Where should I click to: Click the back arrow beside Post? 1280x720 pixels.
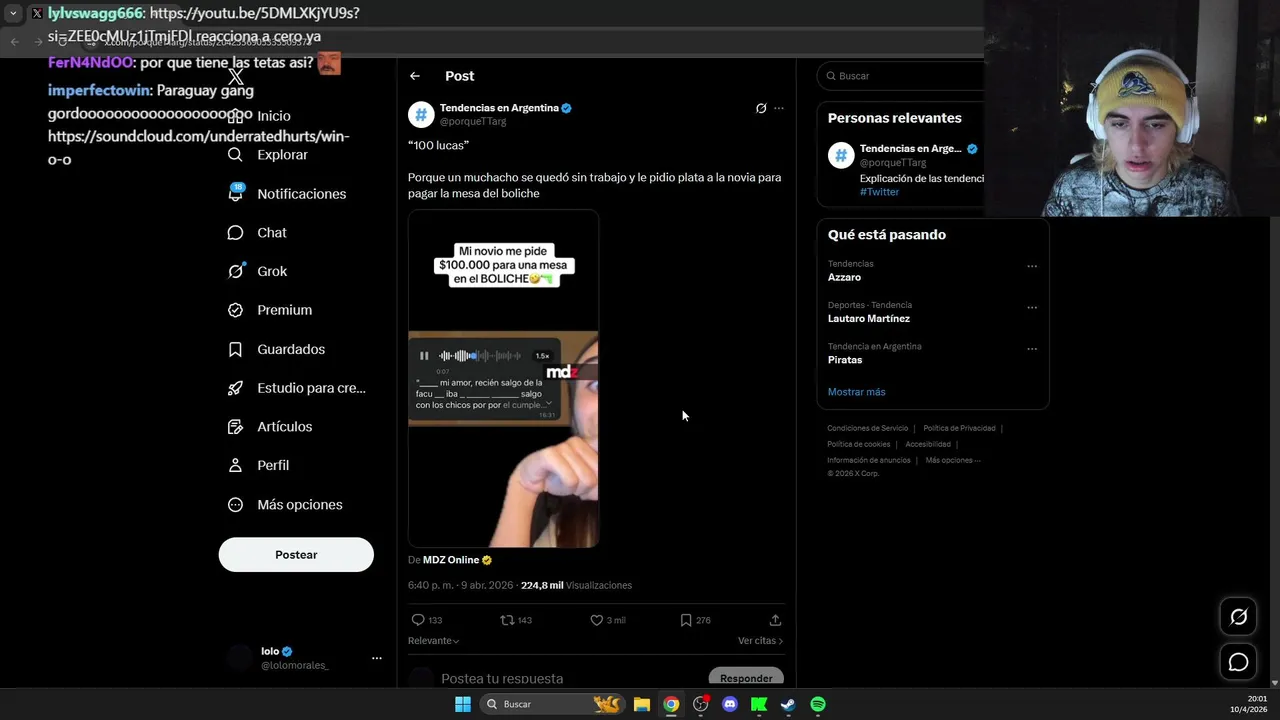click(x=415, y=76)
